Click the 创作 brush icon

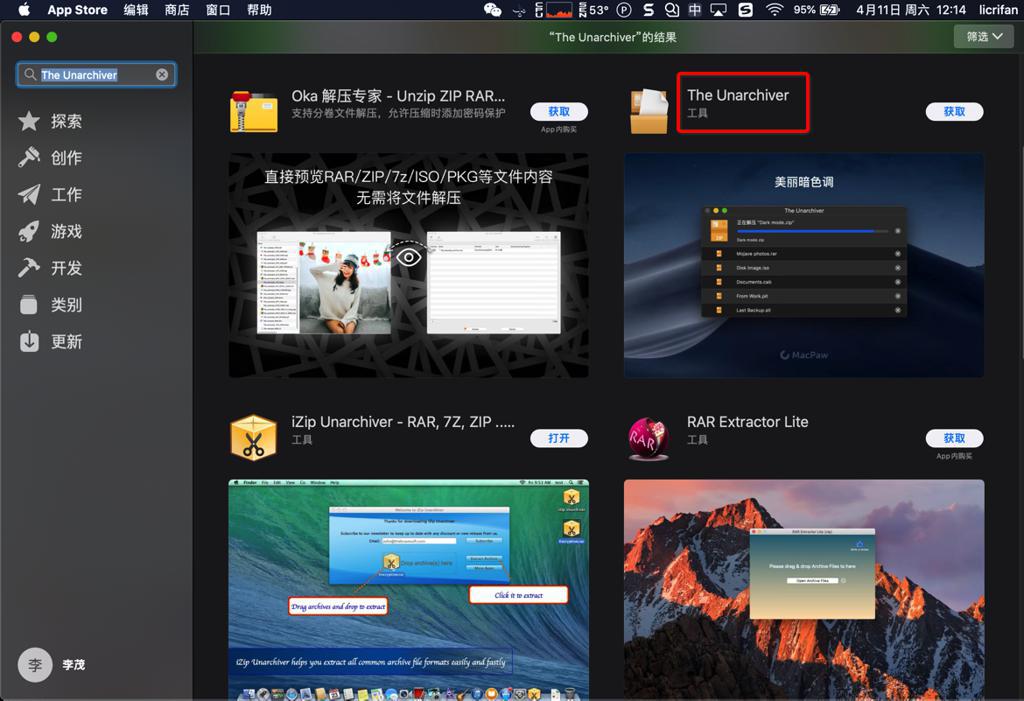point(29,157)
